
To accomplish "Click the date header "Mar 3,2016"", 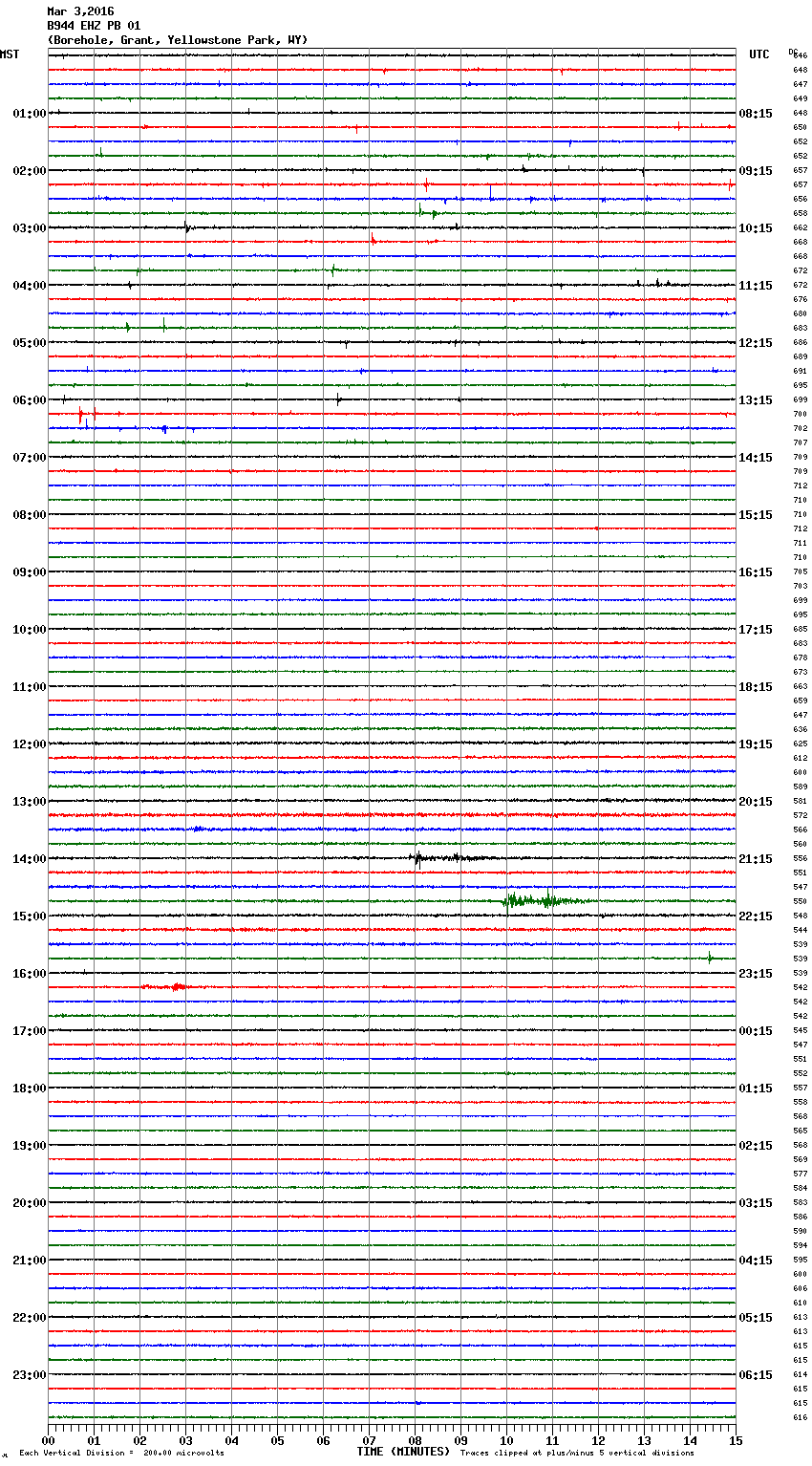I will (80, 11).
